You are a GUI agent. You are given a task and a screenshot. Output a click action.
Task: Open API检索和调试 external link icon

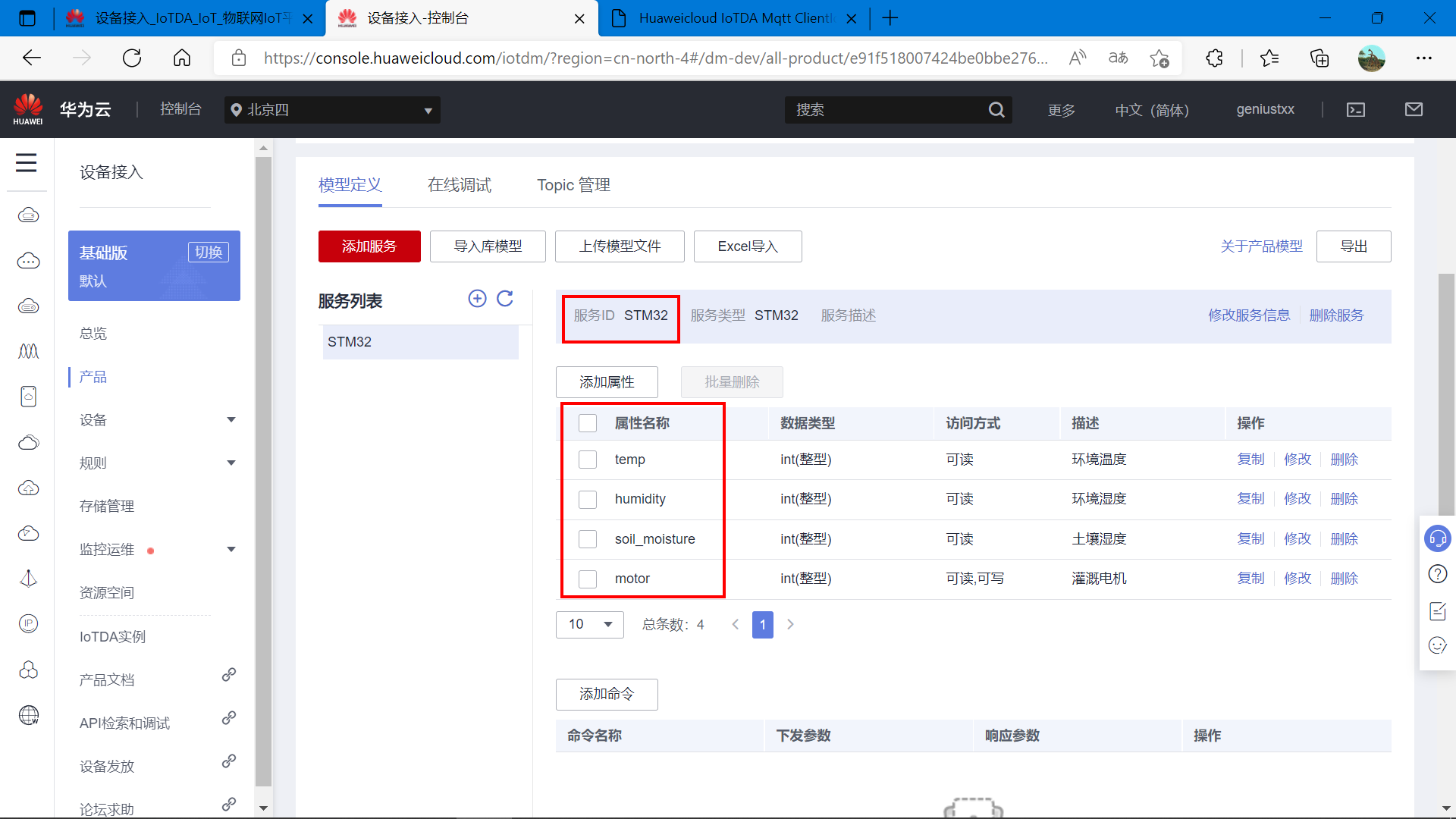(228, 718)
